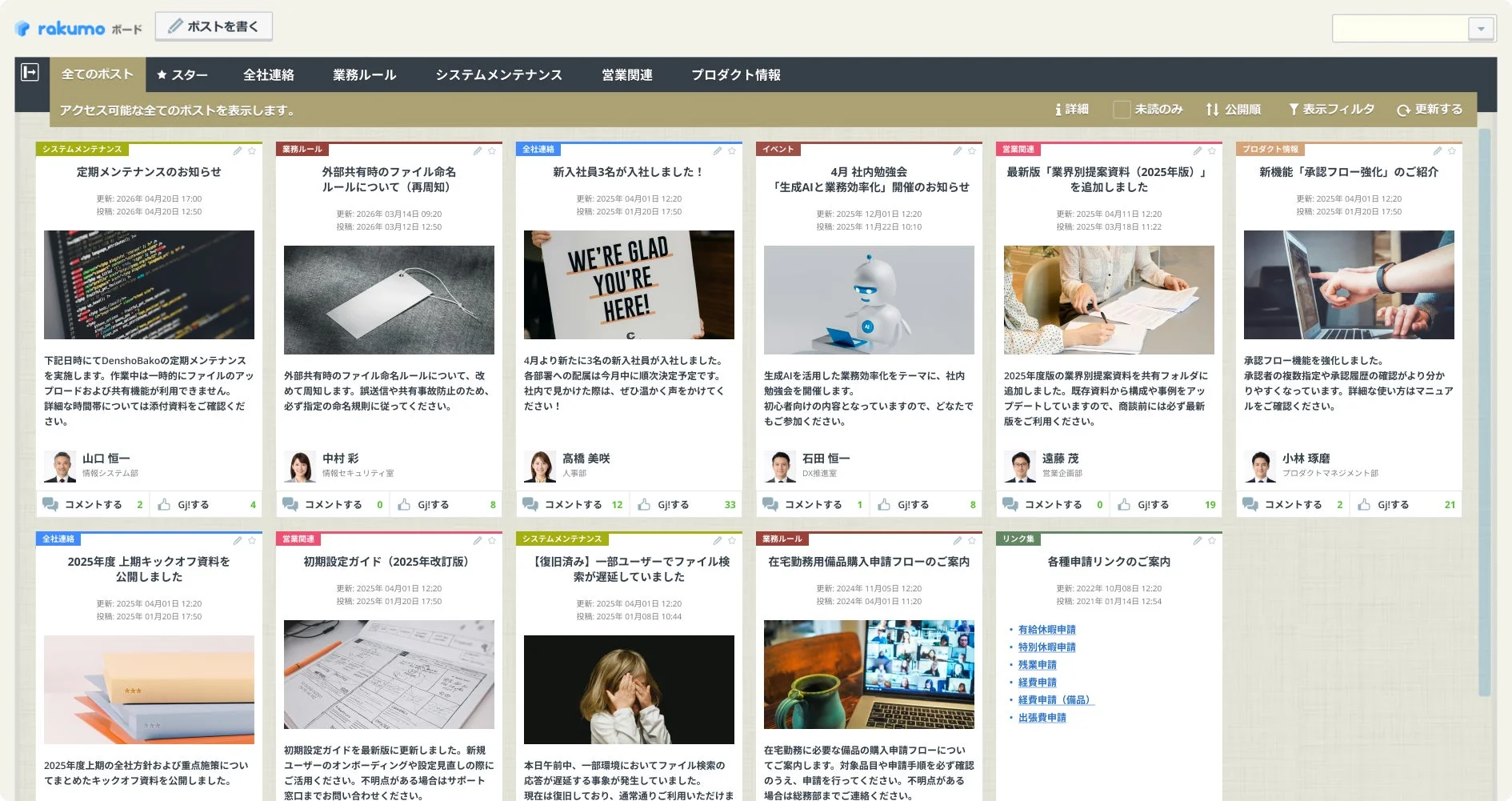Edit the 新入社員3名 post with the pencil icon
1512x801 pixels.
[x=718, y=150]
